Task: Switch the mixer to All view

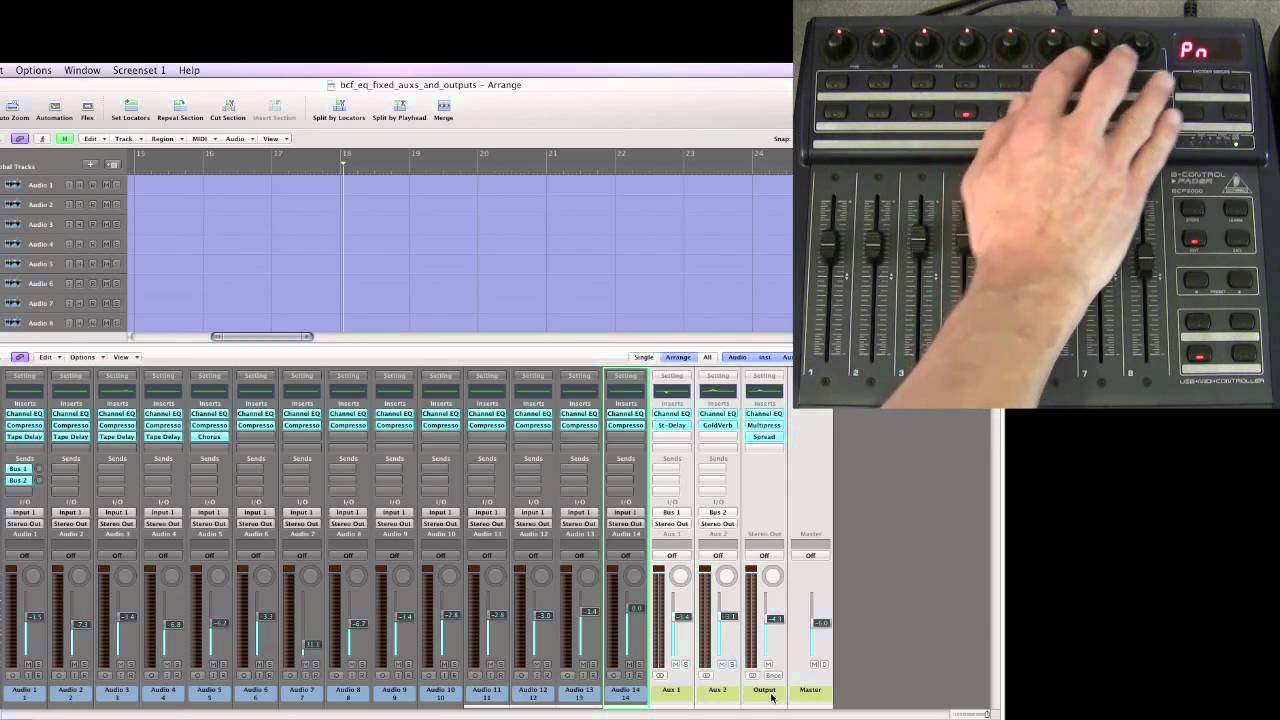Action: tap(708, 357)
